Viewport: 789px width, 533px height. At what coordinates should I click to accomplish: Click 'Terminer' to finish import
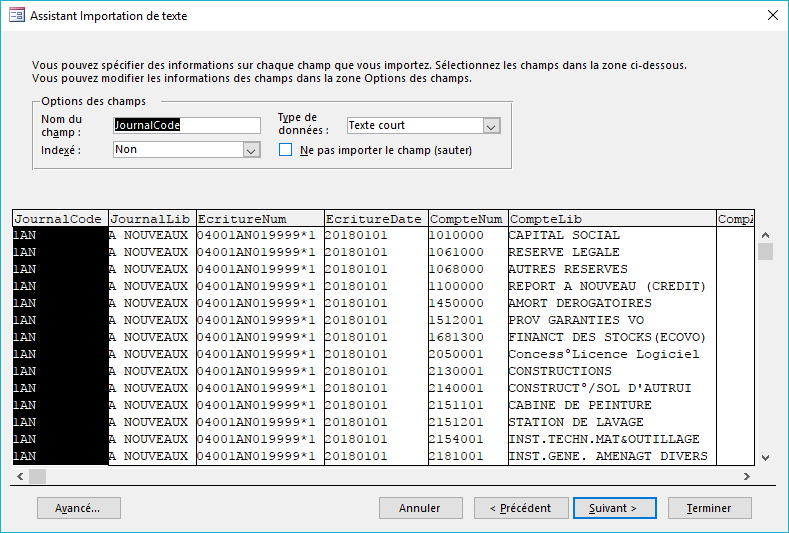pyautogui.click(x=709, y=508)
